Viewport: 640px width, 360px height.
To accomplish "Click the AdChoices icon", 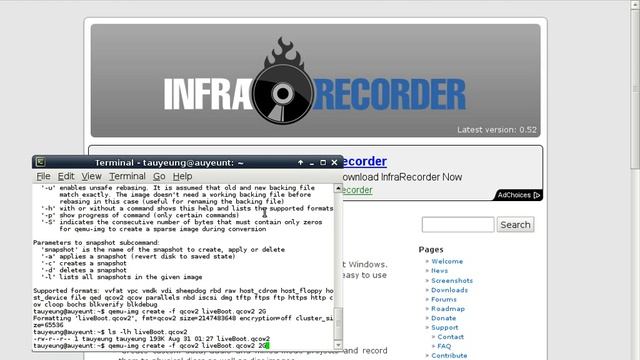I will (x=536, y=195).
